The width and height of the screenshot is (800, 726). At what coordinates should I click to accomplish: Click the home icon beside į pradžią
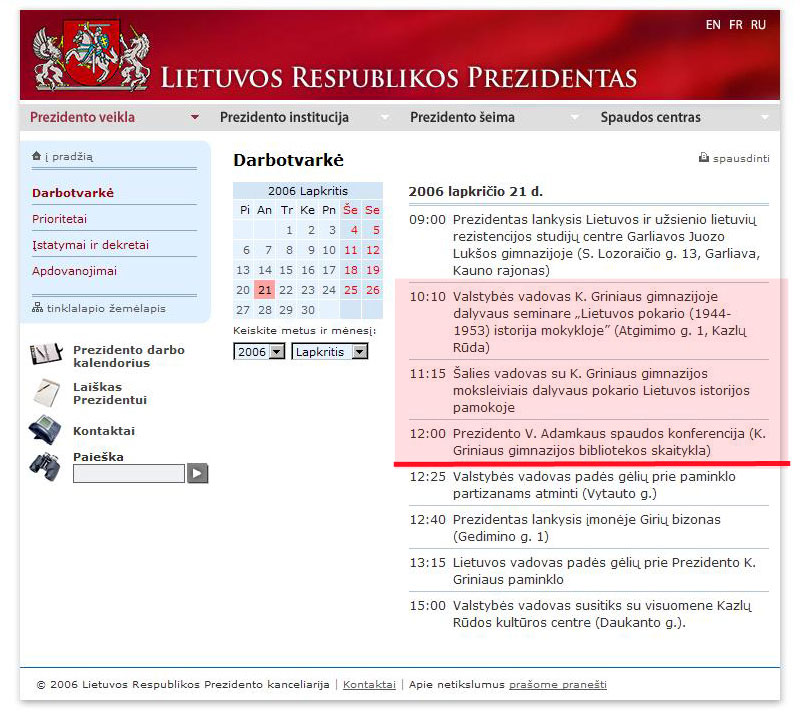tap(36, 156)
